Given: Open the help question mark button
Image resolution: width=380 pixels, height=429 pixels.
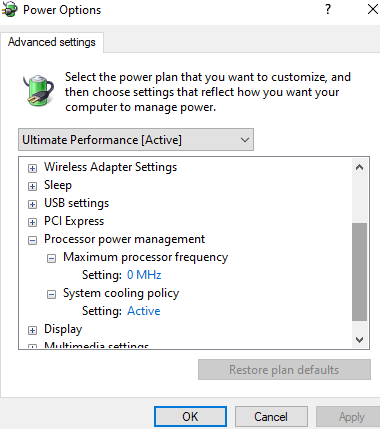Looking at the screenshot, I should coord(328,9).
